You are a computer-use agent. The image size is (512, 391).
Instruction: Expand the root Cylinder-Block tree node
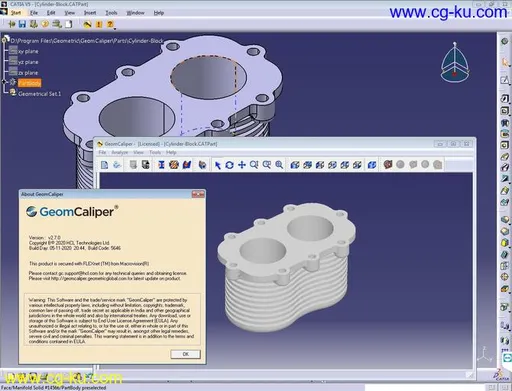pyautogui.click(x=5, y=40)
